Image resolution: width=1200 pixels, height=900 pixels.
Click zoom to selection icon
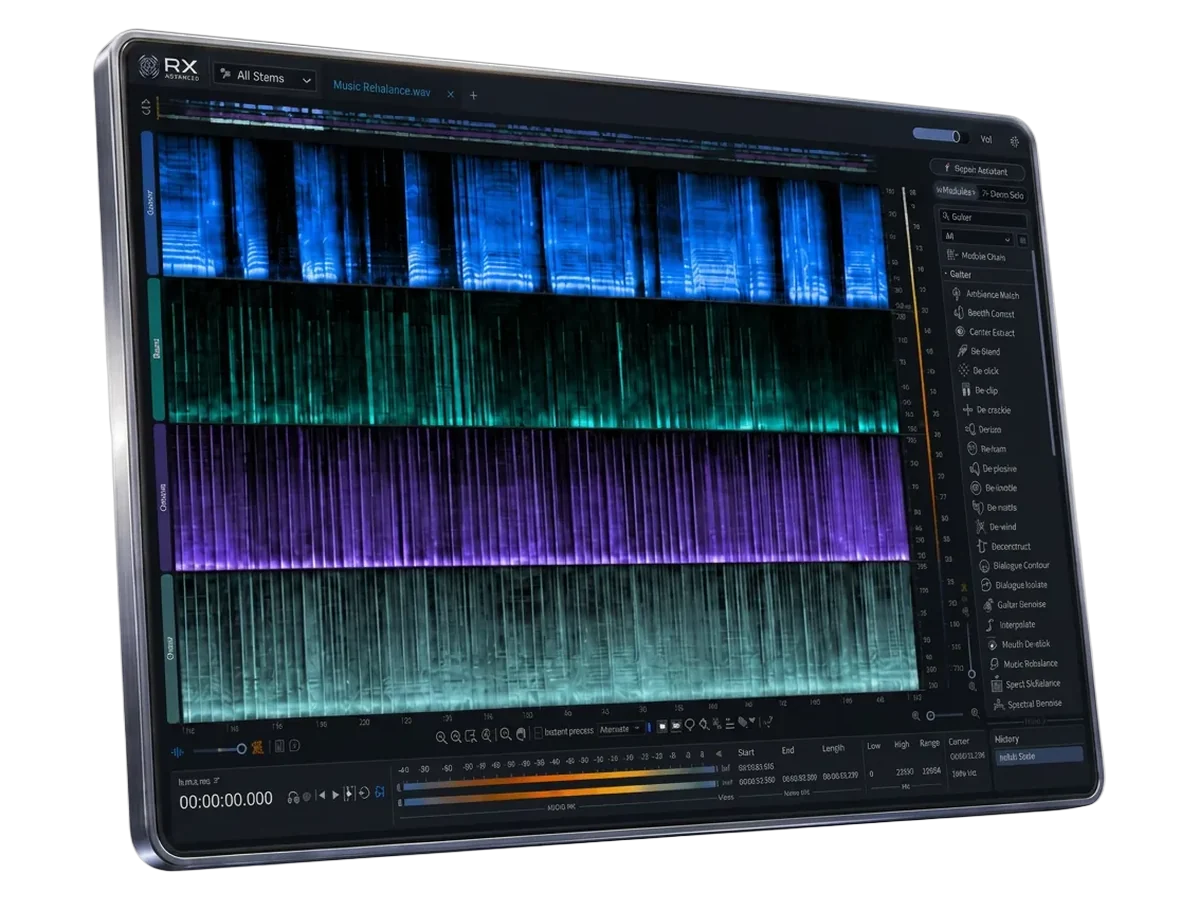click(470, 735)
